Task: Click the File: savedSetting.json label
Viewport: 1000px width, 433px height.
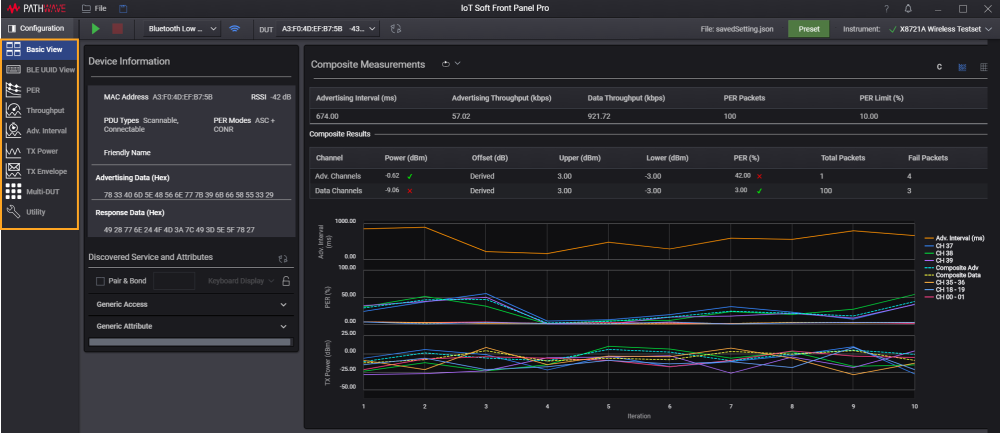Action: point(737,29)
